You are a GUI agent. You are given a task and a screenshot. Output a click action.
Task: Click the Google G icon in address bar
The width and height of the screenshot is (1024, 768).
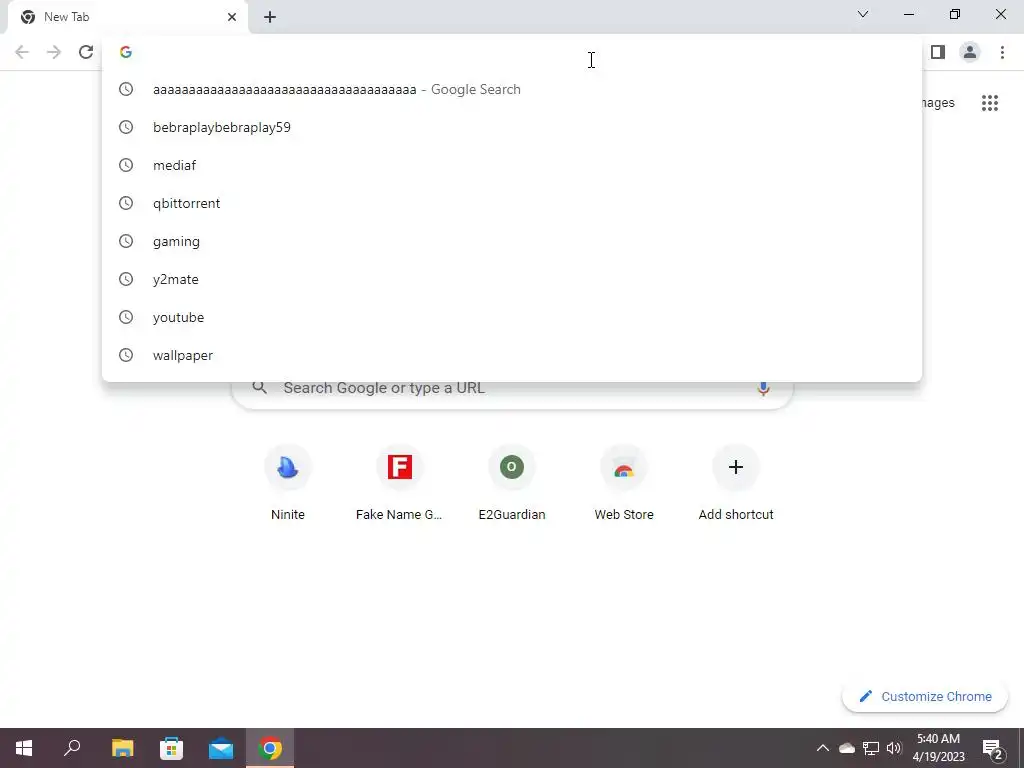tap(126, 52)
